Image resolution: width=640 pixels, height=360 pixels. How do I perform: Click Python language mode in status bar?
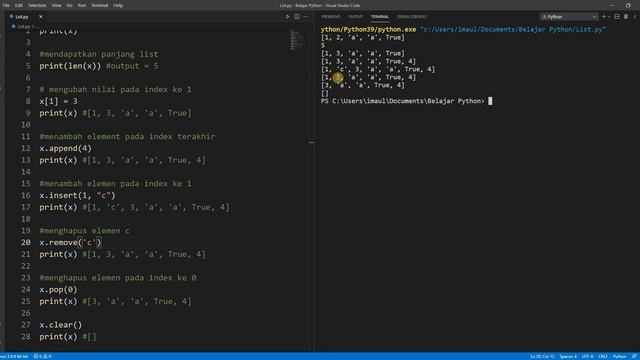(619, 356)
